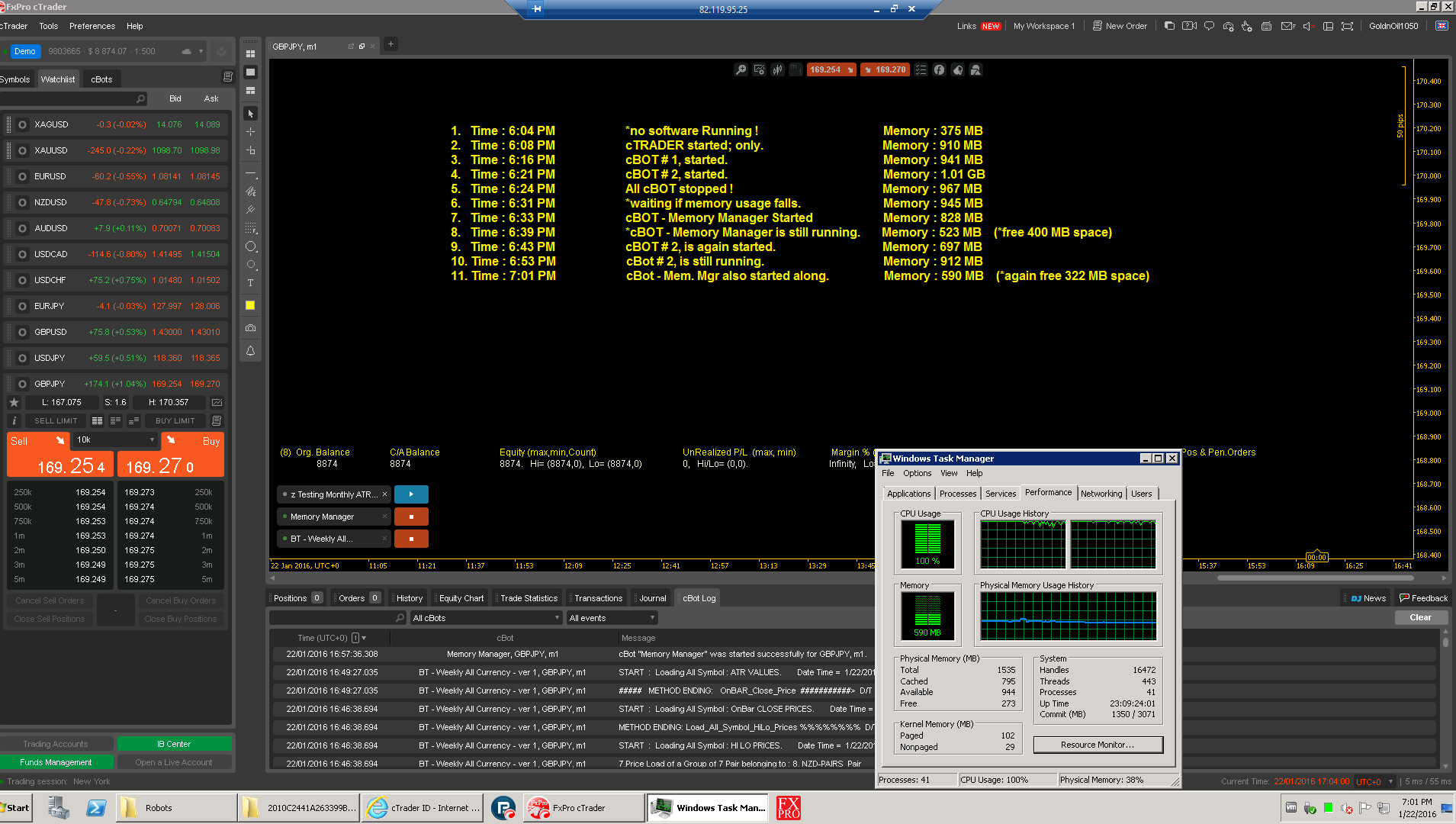1456x824 pixels.
Task: Stop the Memory Manager cBot
Action: 411,517
